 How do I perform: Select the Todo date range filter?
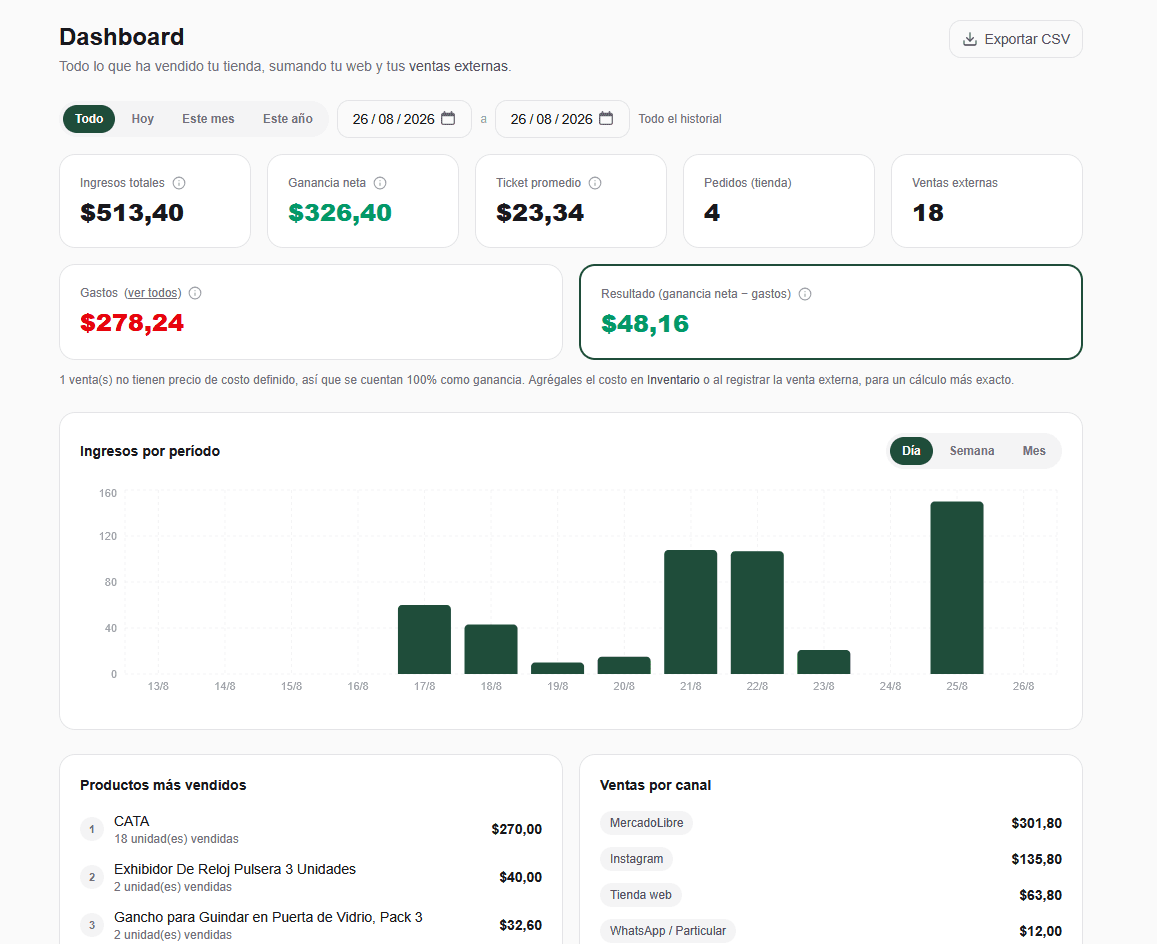coord(89,119)
